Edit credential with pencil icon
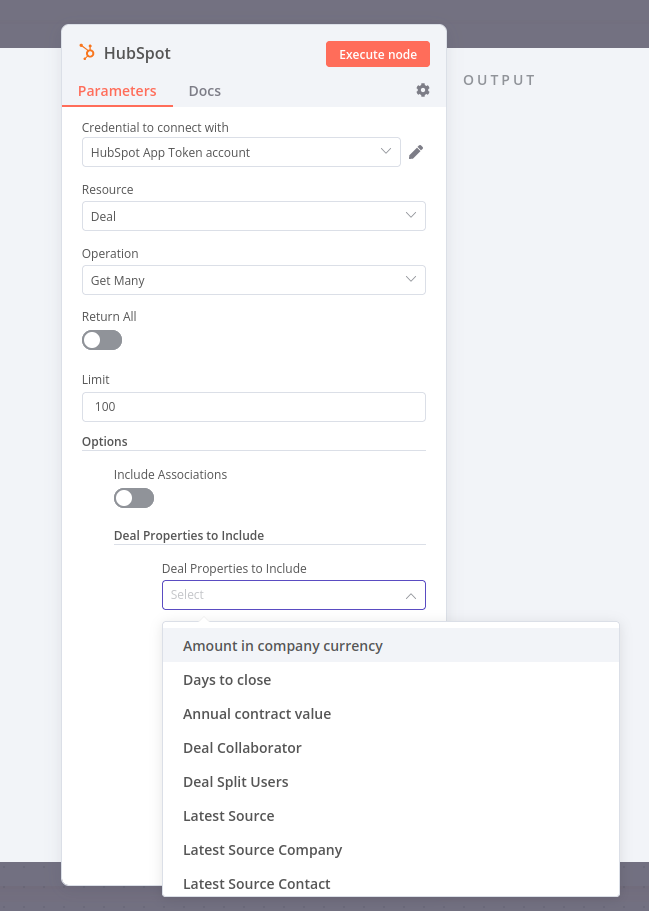Screen dimensions: 649x911 click(x=416, y=152)
